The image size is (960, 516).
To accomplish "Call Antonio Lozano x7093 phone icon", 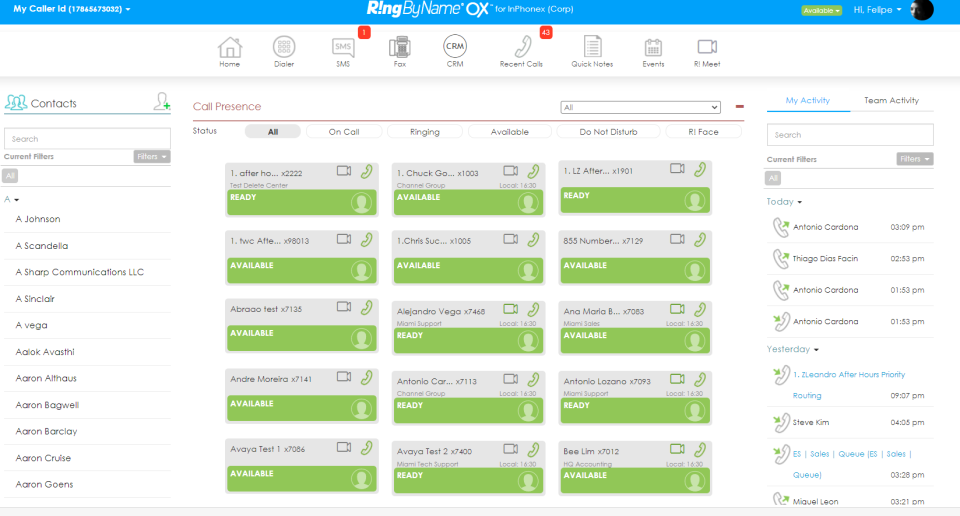I will coord(700,380).
